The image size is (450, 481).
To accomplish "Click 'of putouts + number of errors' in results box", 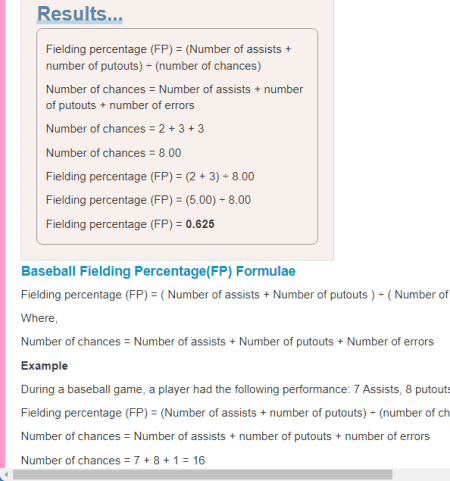I will pos(120,105).
